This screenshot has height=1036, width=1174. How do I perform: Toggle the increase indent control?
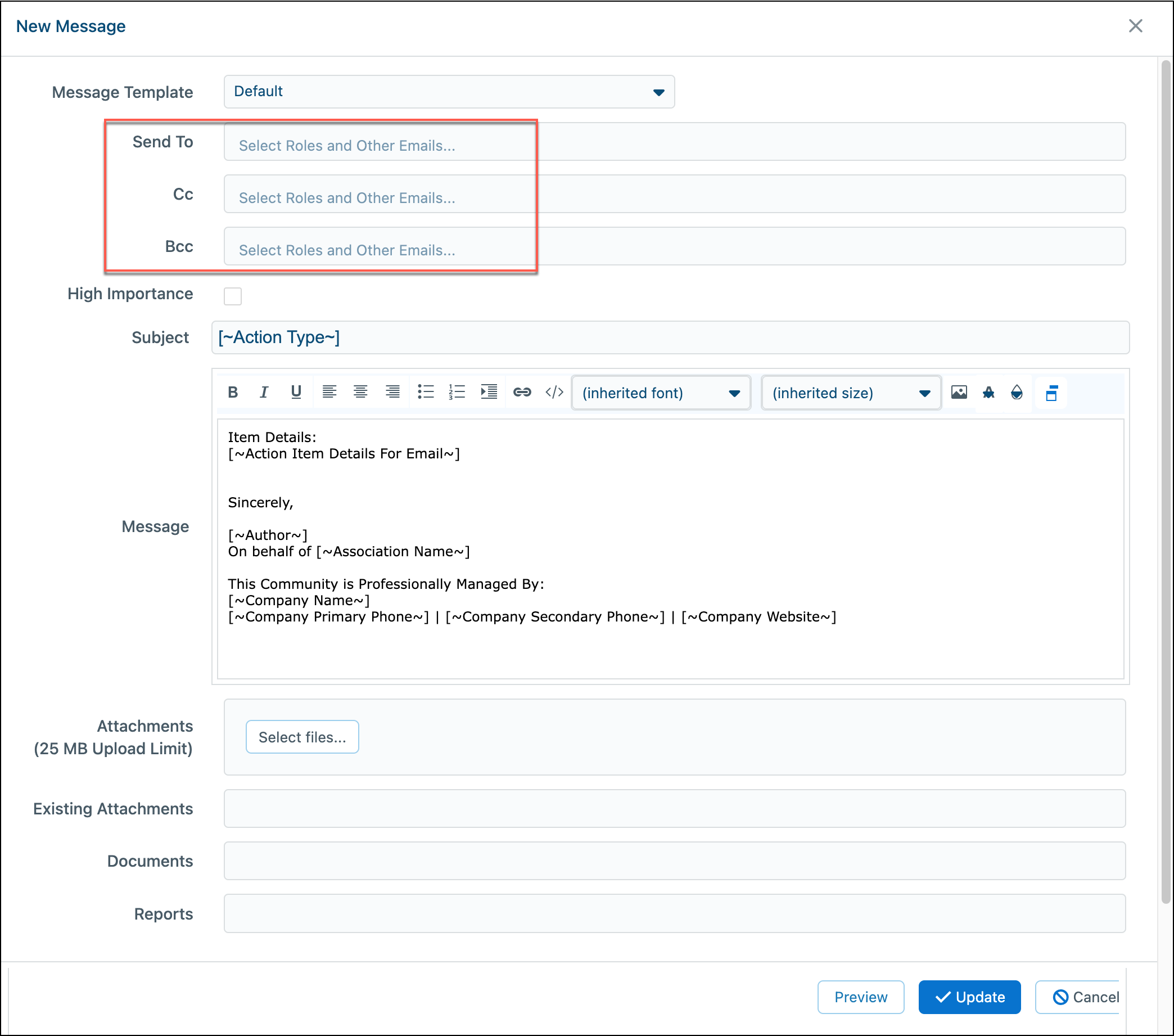tap(489, 393)
